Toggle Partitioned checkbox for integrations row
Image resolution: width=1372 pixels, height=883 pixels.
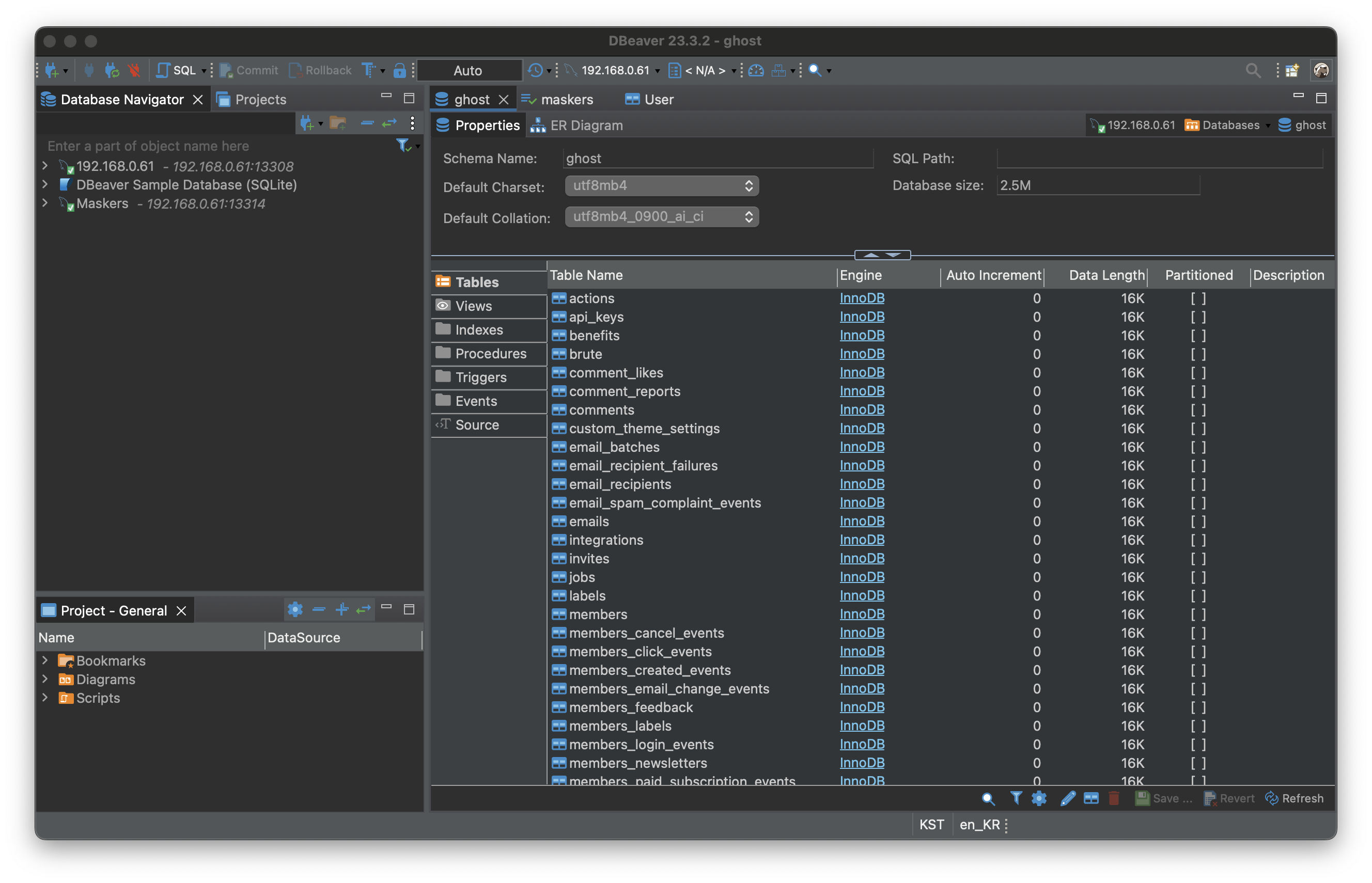click(x=1198, y=540)
